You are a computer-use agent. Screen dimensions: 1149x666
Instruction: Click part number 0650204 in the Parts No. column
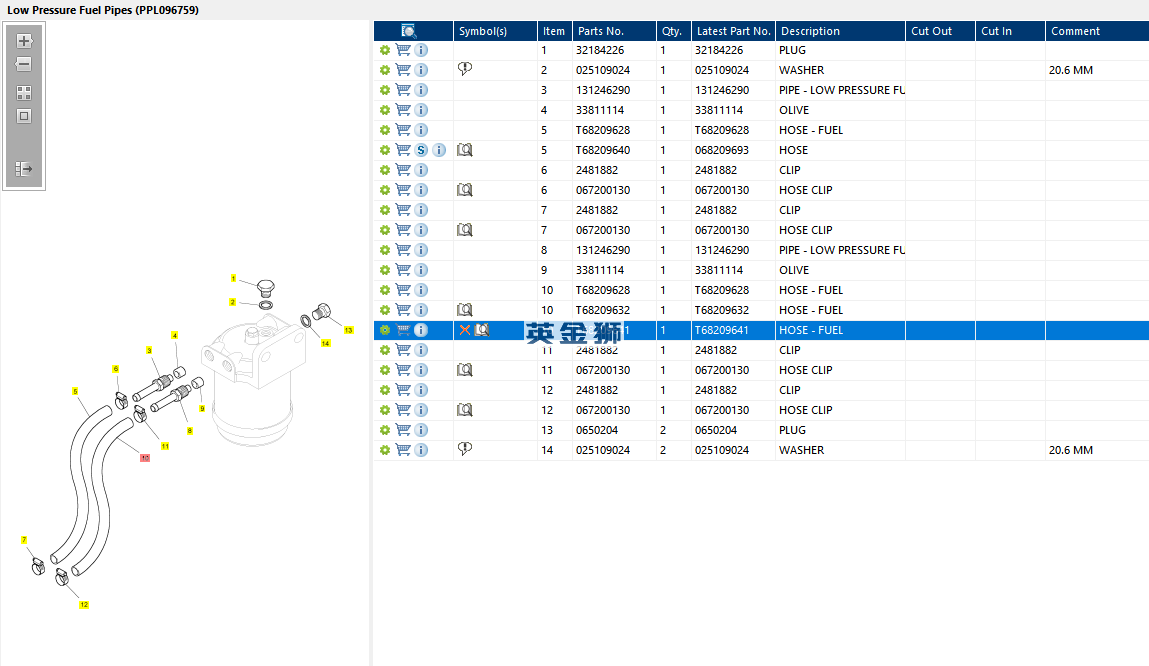click(x=597, y=430)
